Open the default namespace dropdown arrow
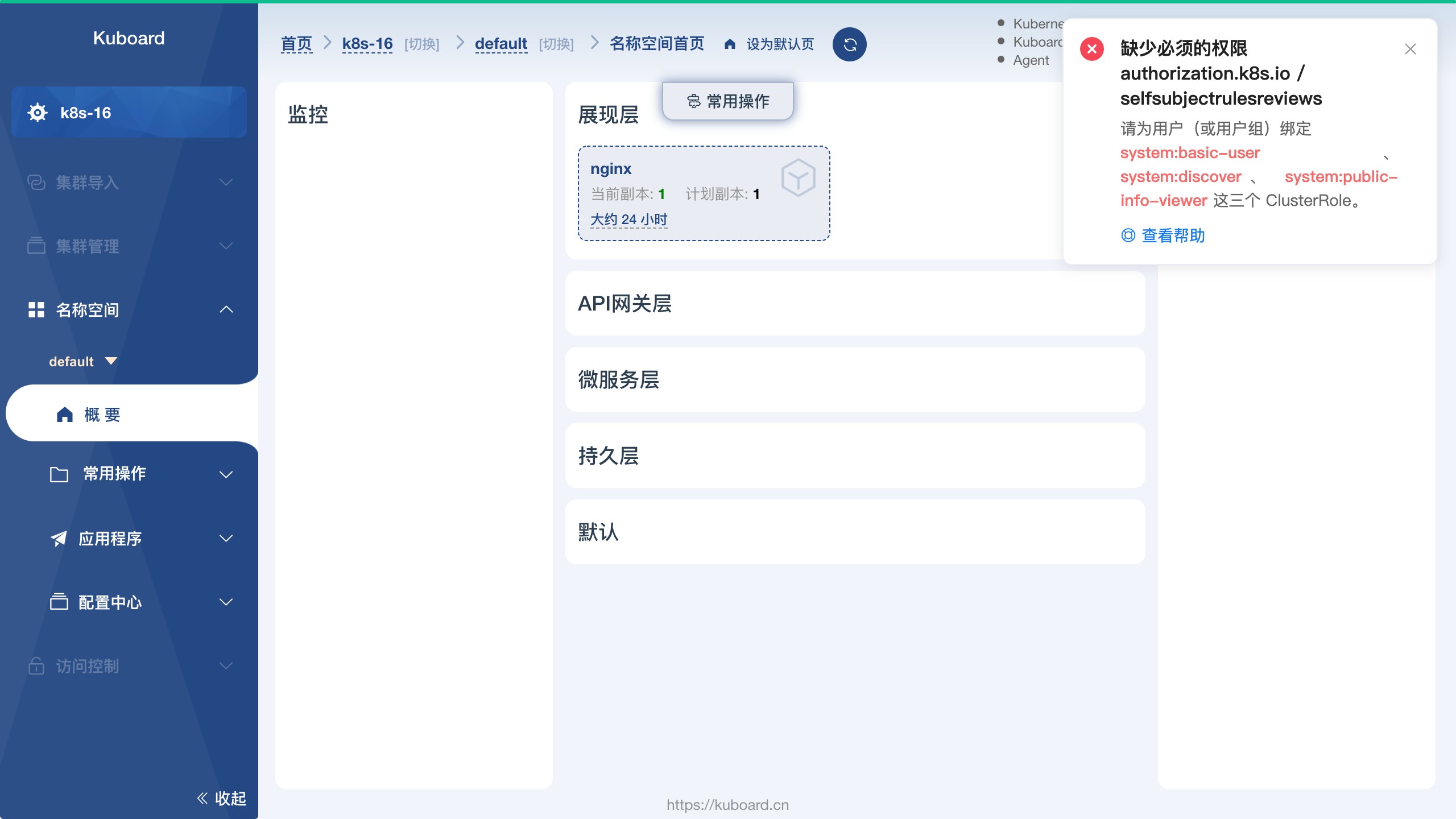The height and width of the screenshot is (819, 1456). (x=111, y=361)
